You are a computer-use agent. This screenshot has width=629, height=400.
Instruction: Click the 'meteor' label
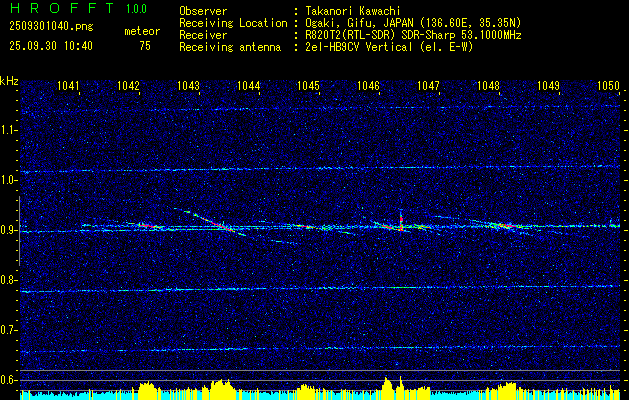(142, 31)
